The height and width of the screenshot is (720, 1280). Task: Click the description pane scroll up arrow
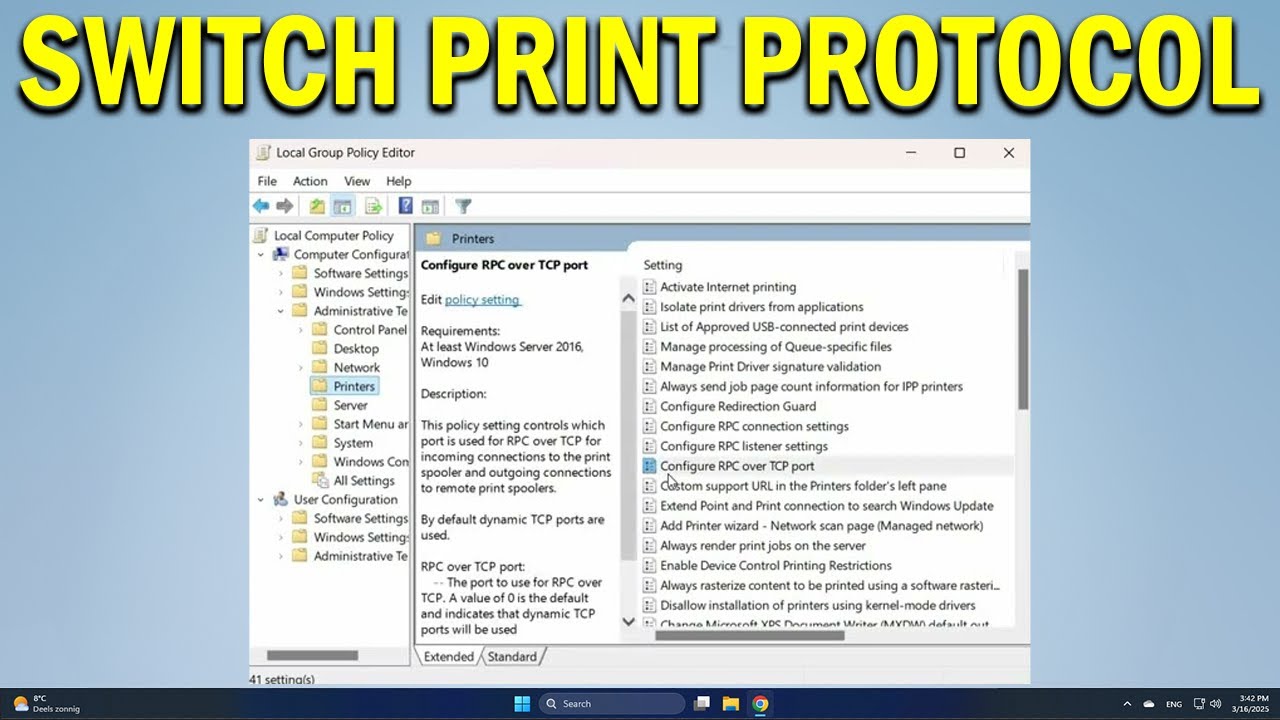coord(628,297)
